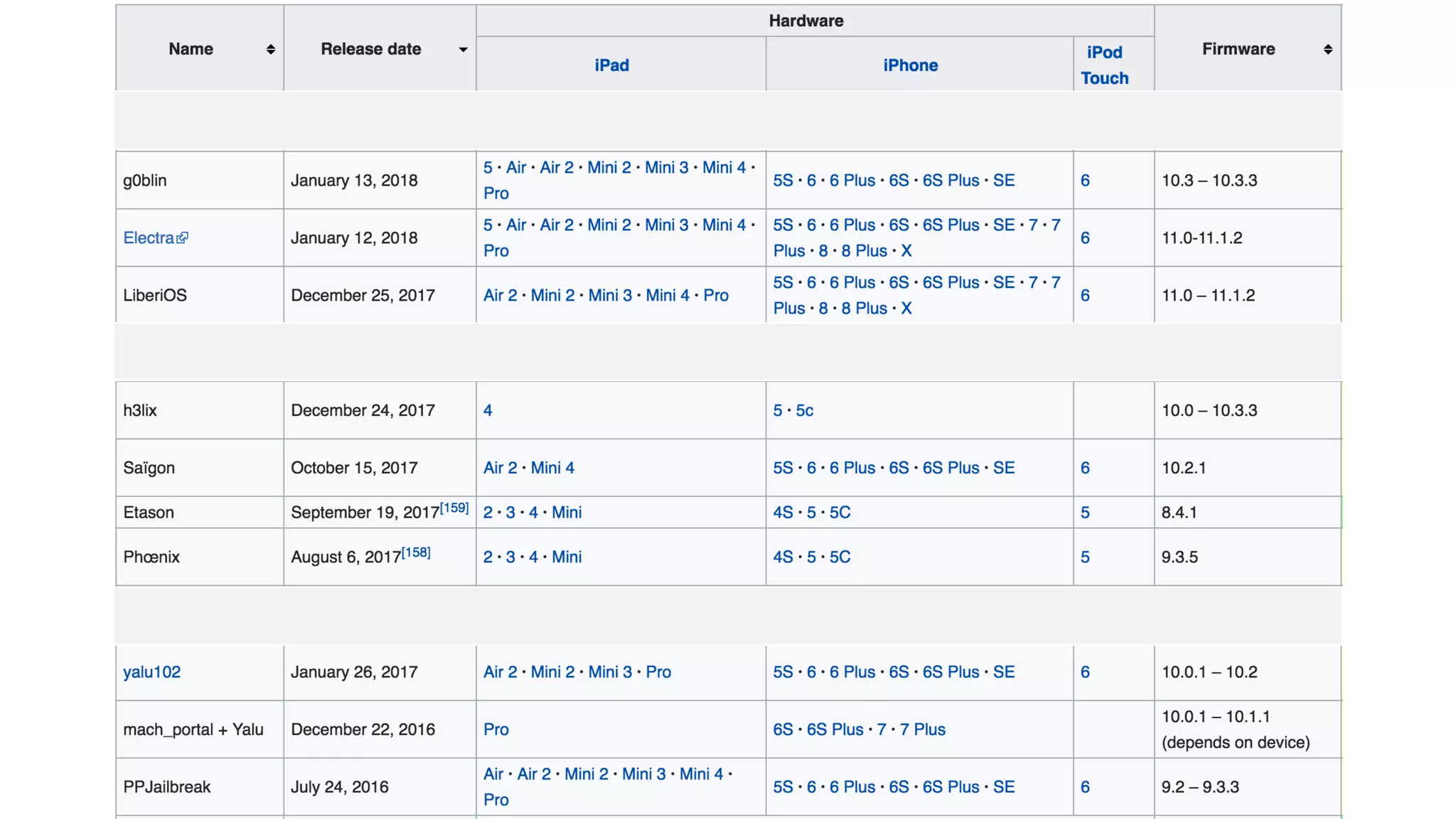Click iPad 4 link in h3lix row
The width and height of the screenshot is (1456, 819).
coord(488,410)
